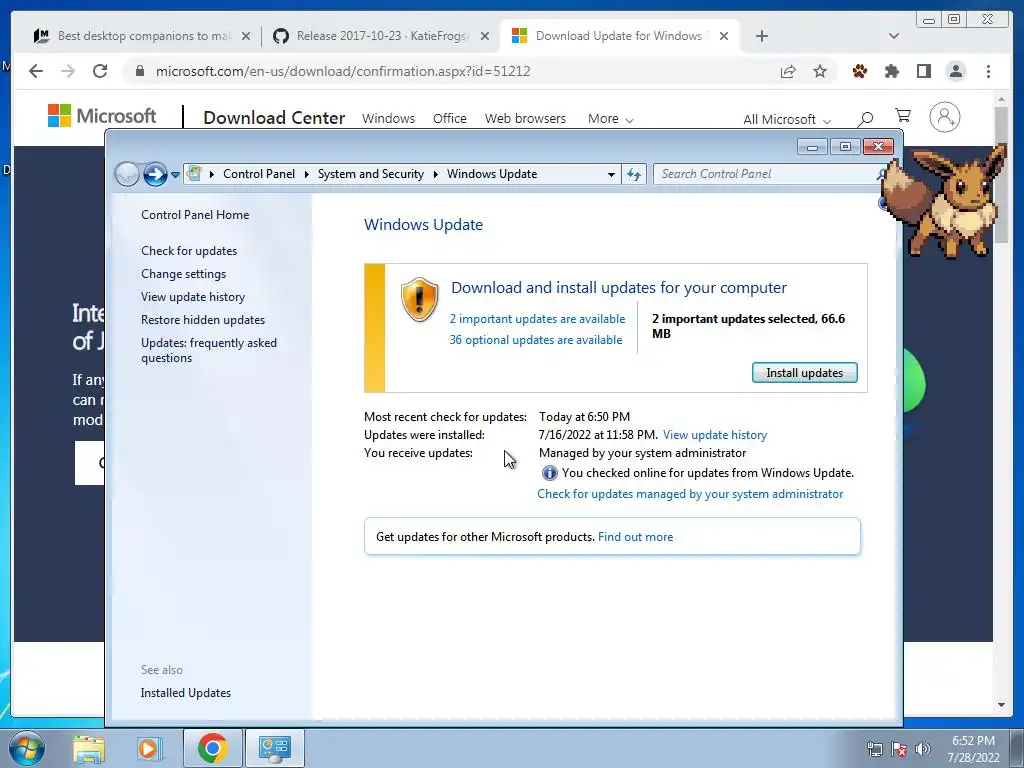Image resolution: width=1024 pixels, height=768 pixels.
Task: Click View update history link beside install date
Action: click(x=714, y=435)
